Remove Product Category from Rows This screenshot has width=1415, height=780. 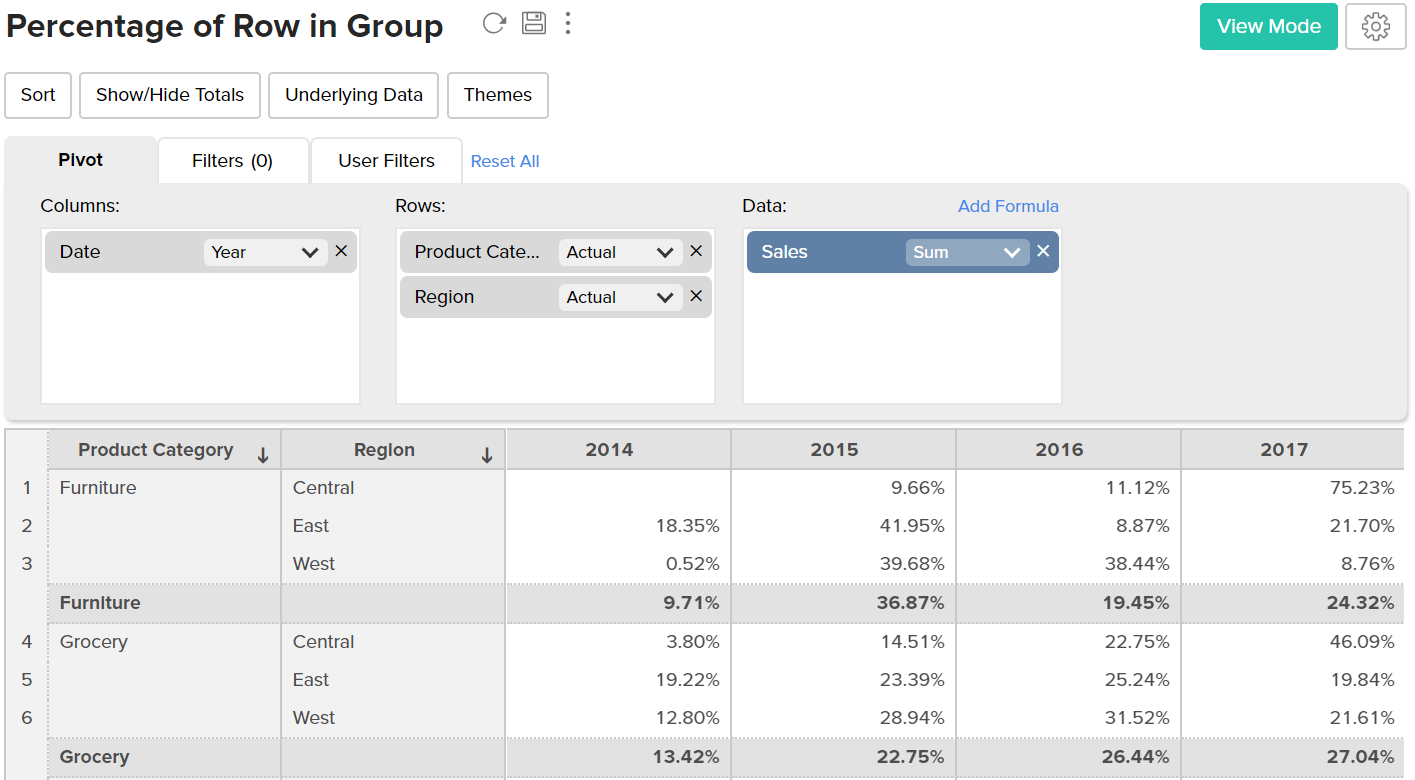[x=696, y=251]
